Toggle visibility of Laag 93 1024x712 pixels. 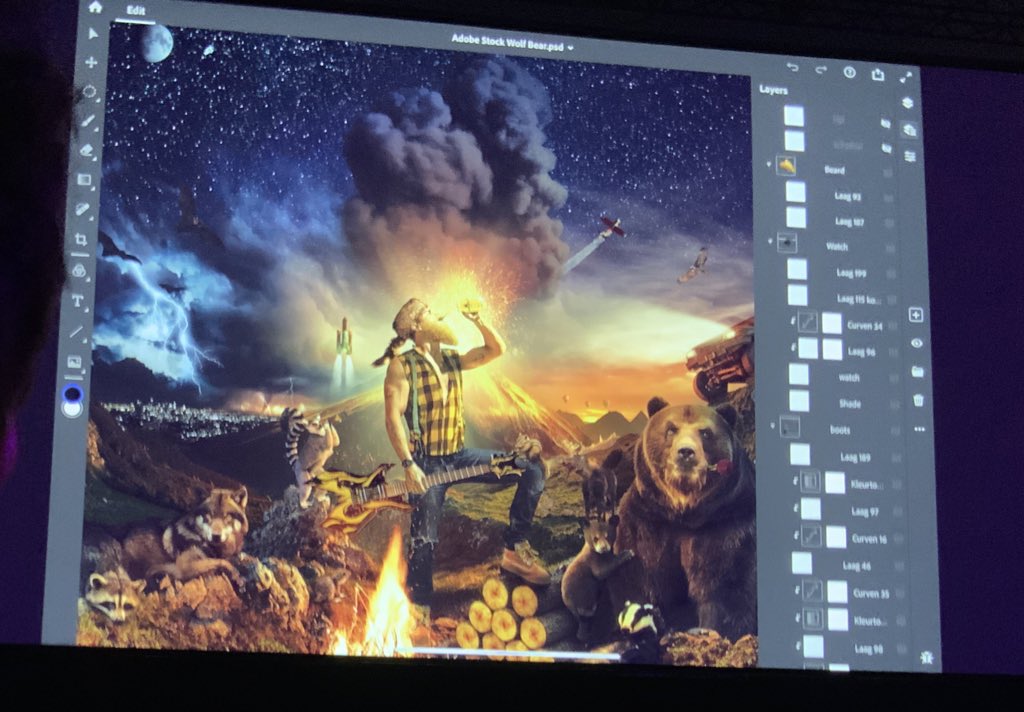888,198
